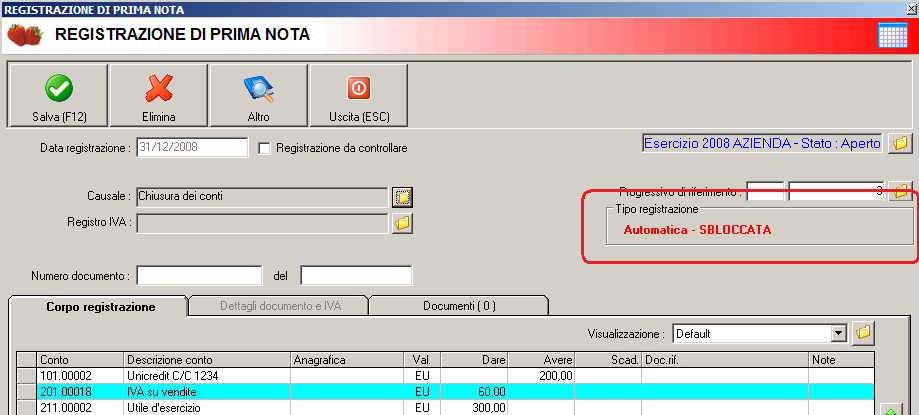
Task: Open folder icon next to Visualizzazione dropdown
Action: [x=863, y=333]
